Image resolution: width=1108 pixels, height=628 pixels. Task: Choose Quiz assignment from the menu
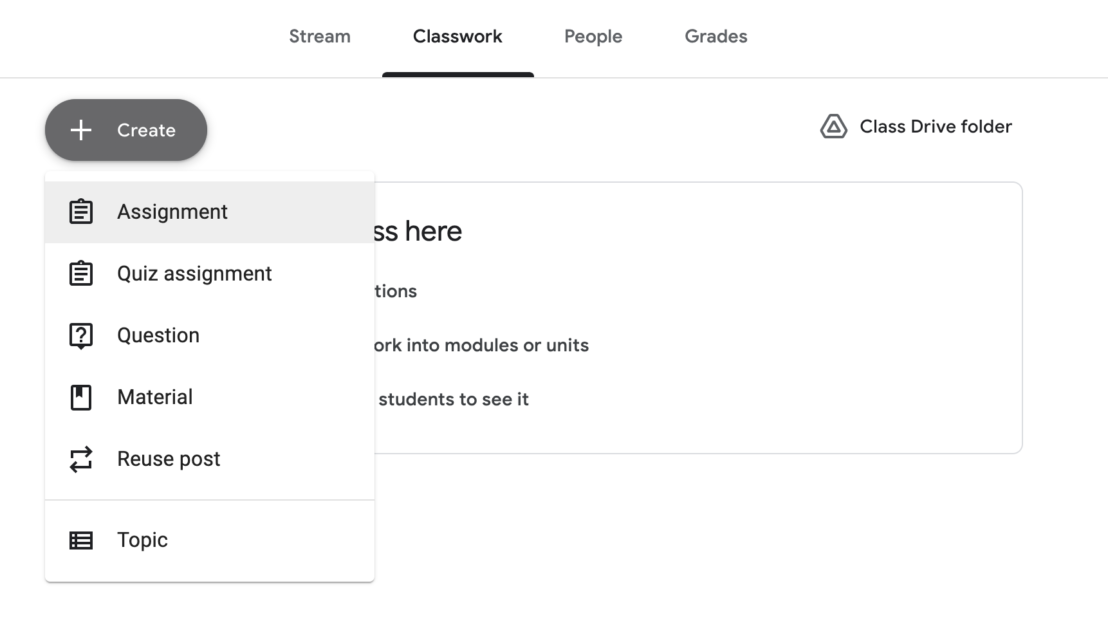tap(196, 273)
